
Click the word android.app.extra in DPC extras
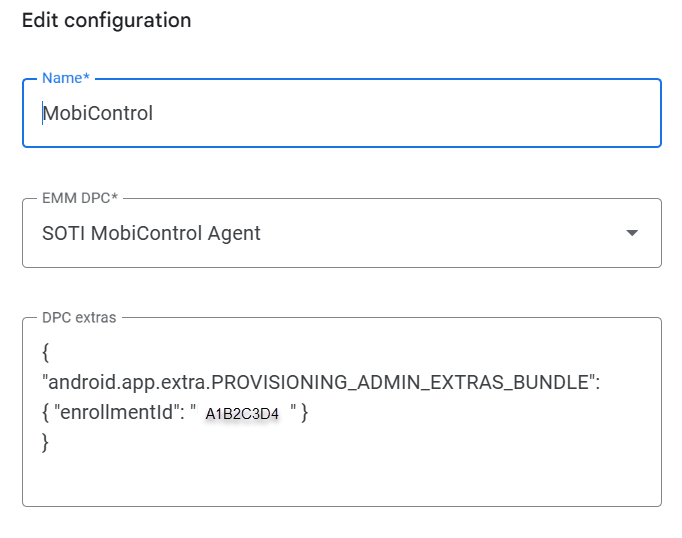tap(126, 382)
